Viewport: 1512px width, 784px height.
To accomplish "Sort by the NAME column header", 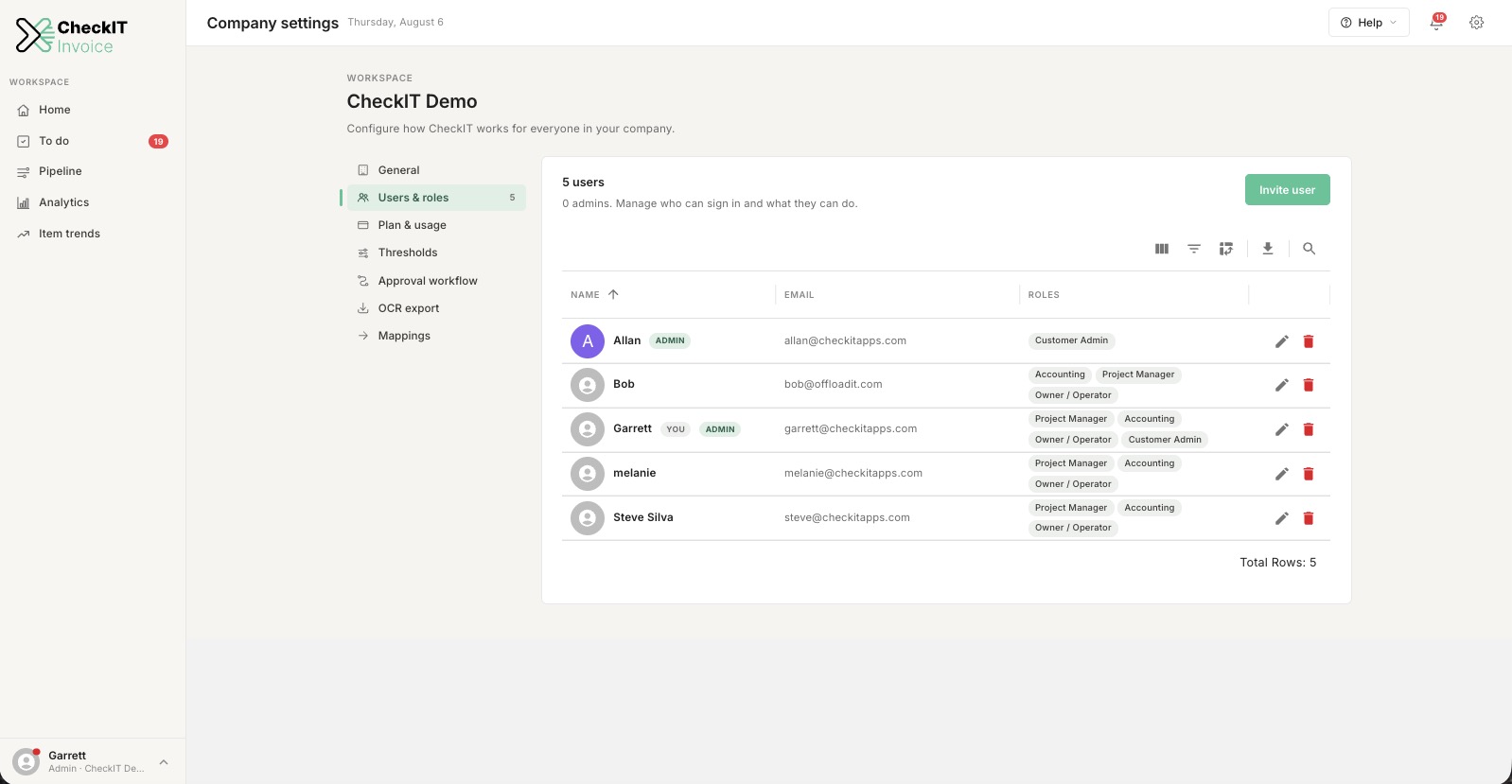I will point(585,295).
